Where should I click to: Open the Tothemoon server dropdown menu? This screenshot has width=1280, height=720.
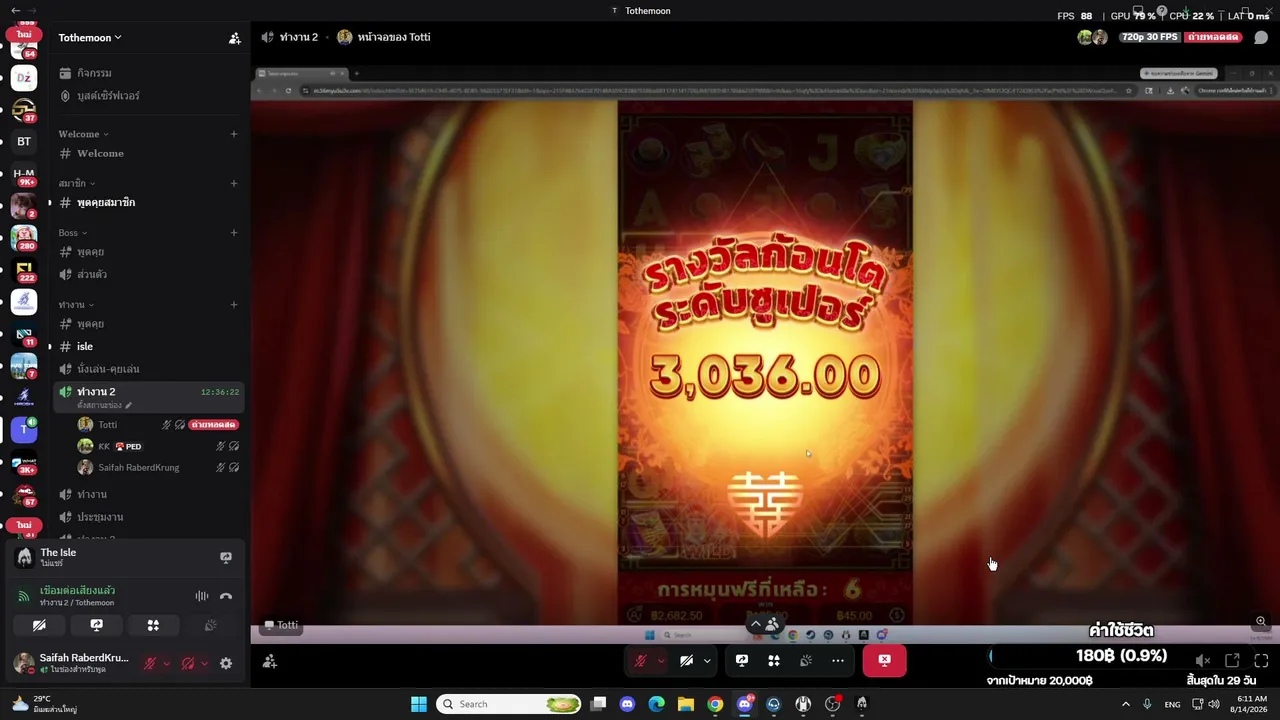point(89,38)
